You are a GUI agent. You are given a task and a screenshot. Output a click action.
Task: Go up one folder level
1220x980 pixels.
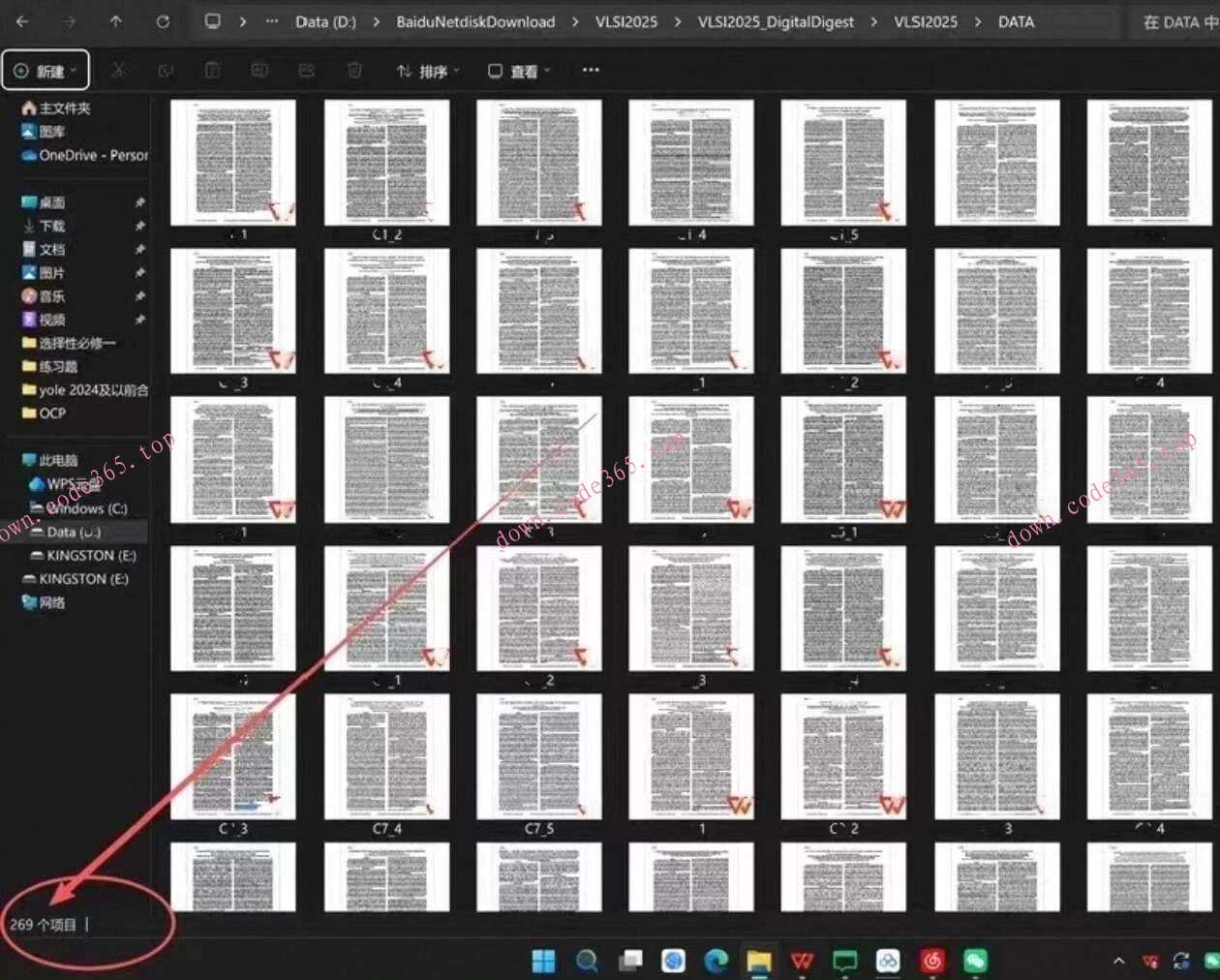point(115,21)
